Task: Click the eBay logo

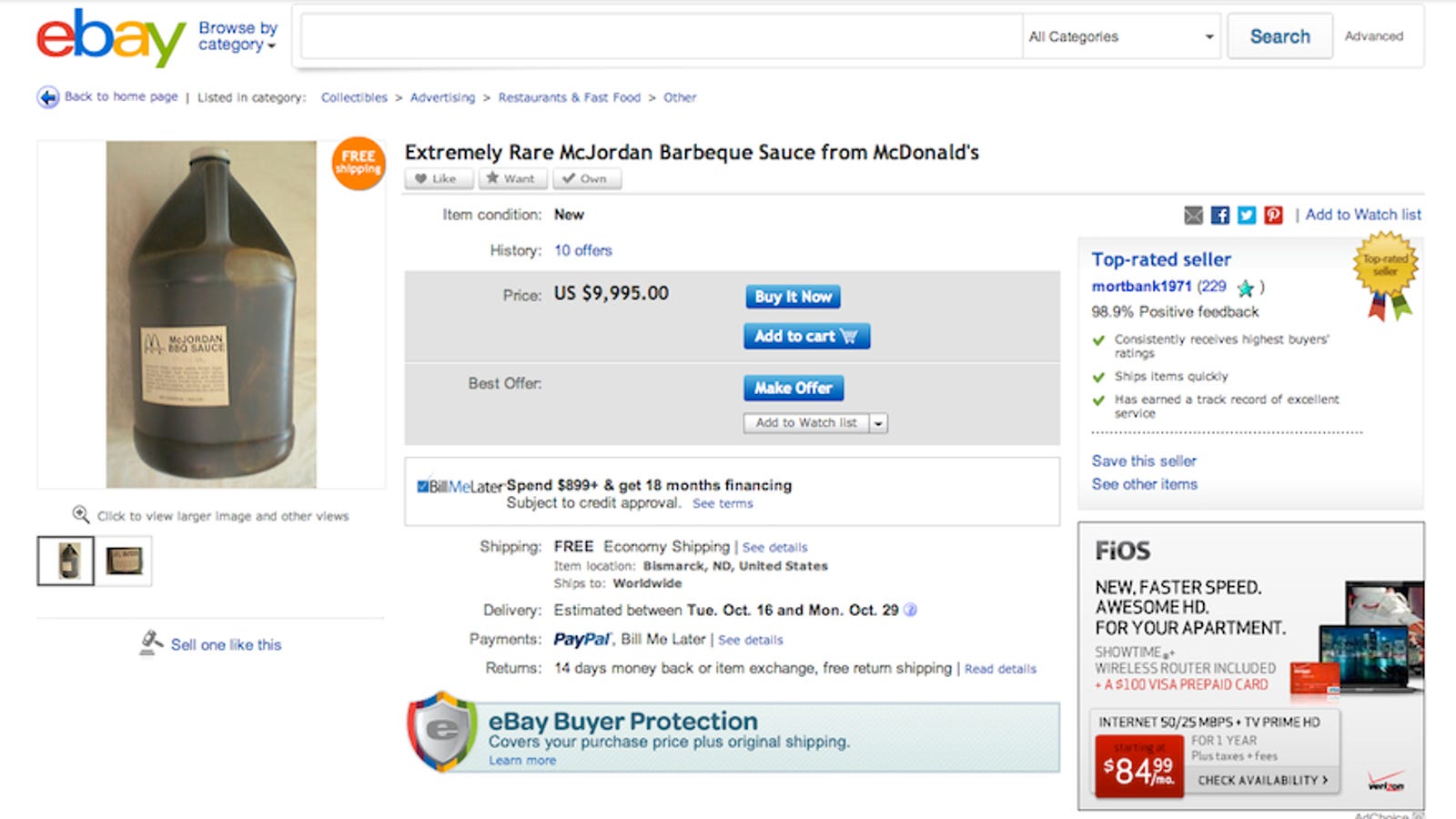Action: point(110,38)
